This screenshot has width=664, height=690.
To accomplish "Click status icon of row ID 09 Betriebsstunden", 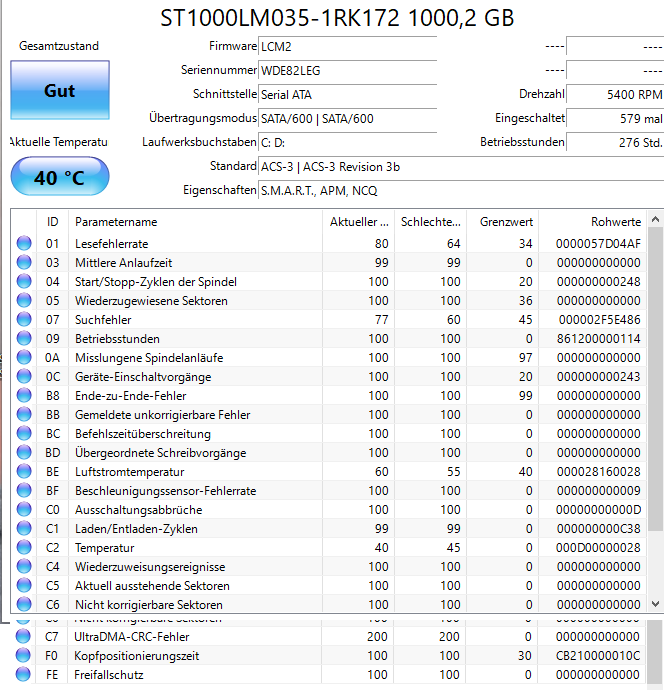I will [x=24, y=338].
